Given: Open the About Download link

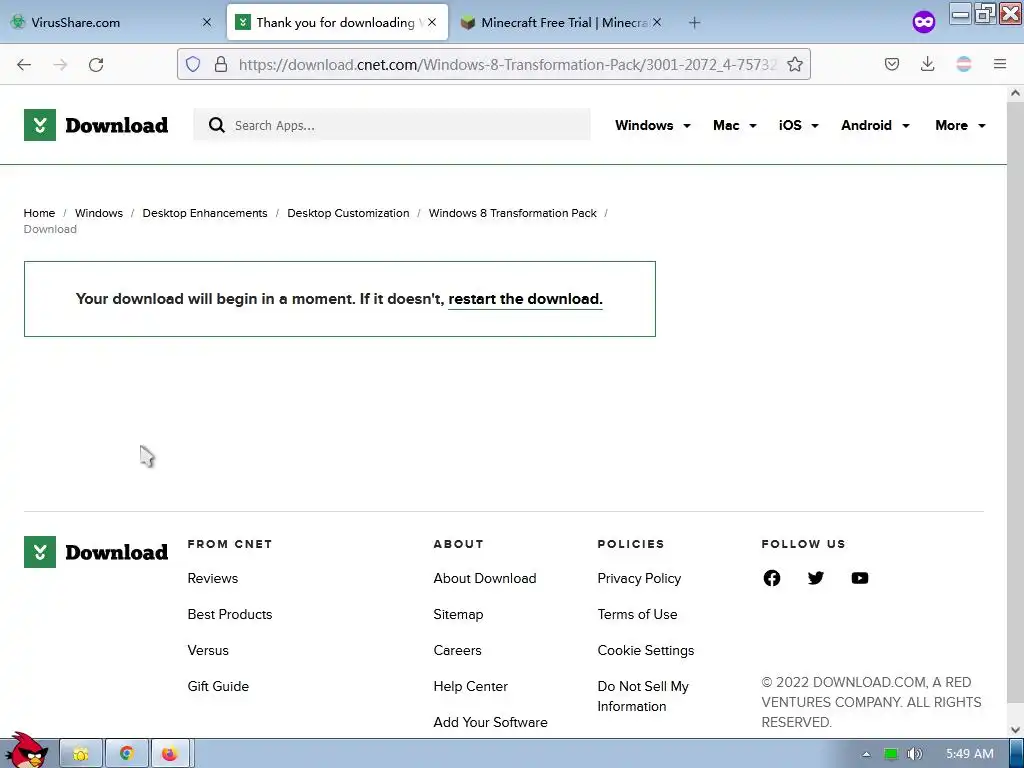Looking at the screenshot, I should (485, 578).
